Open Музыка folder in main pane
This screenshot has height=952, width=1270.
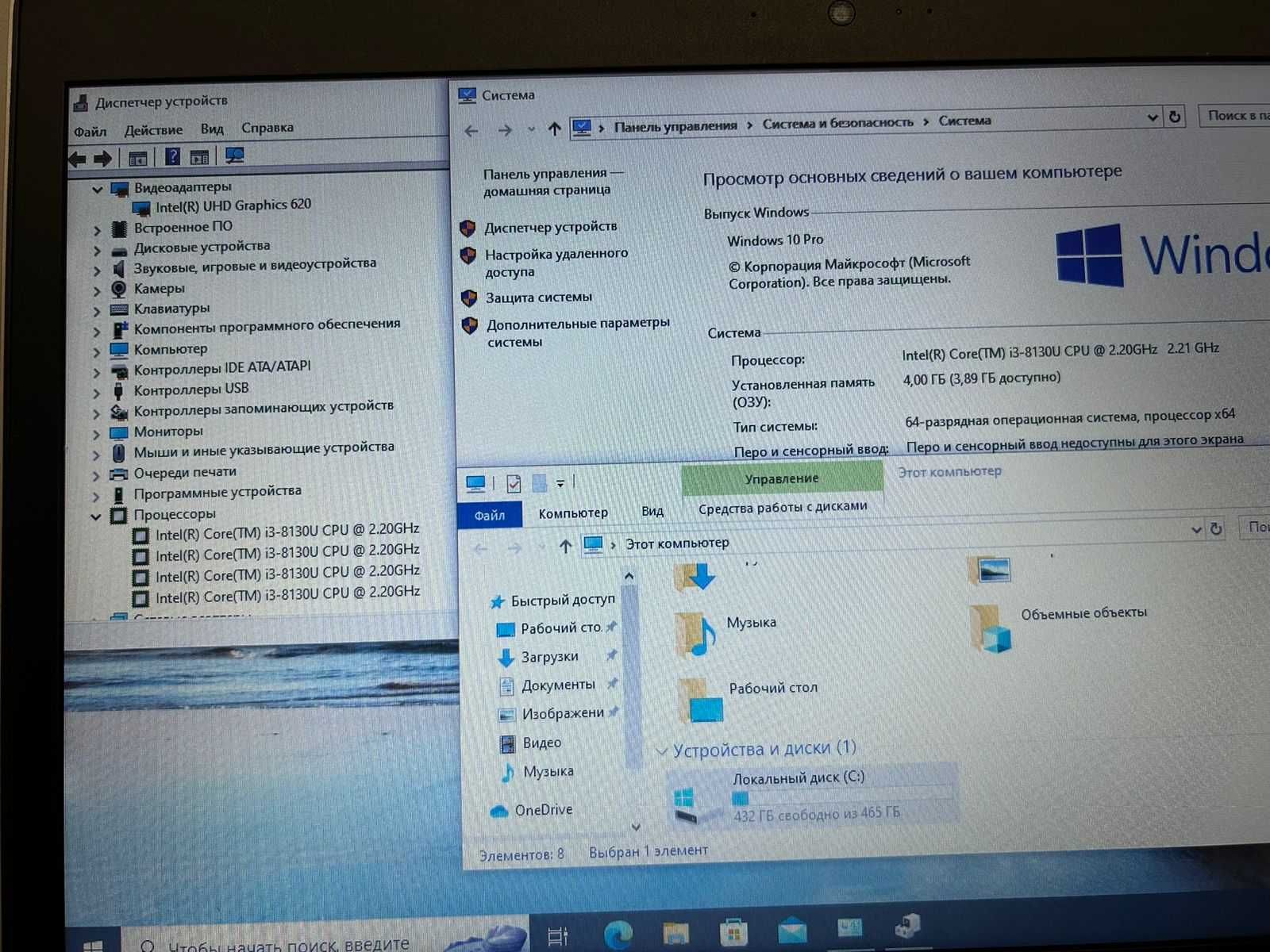tap(726, 632)
